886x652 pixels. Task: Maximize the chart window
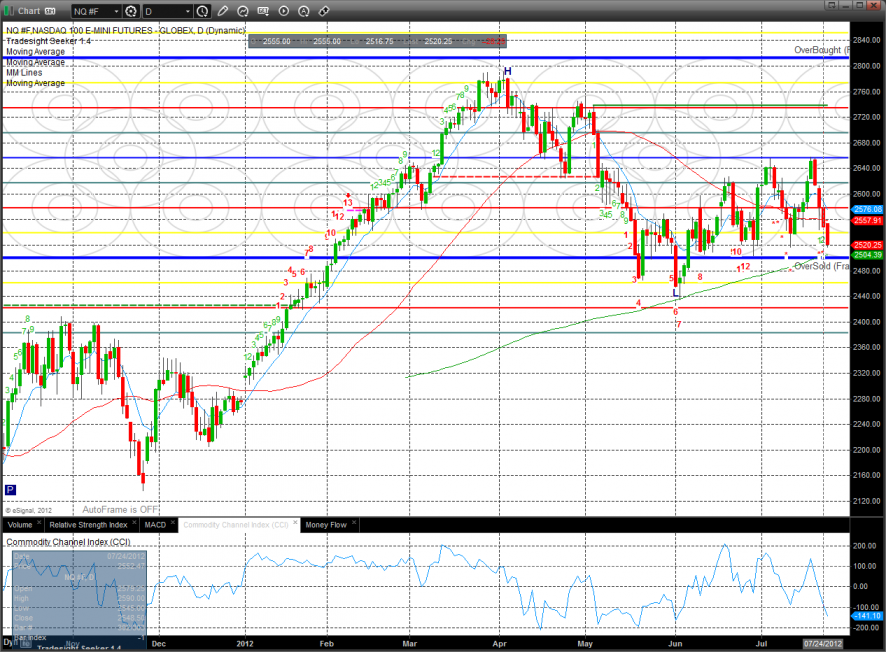coord(859,5)
